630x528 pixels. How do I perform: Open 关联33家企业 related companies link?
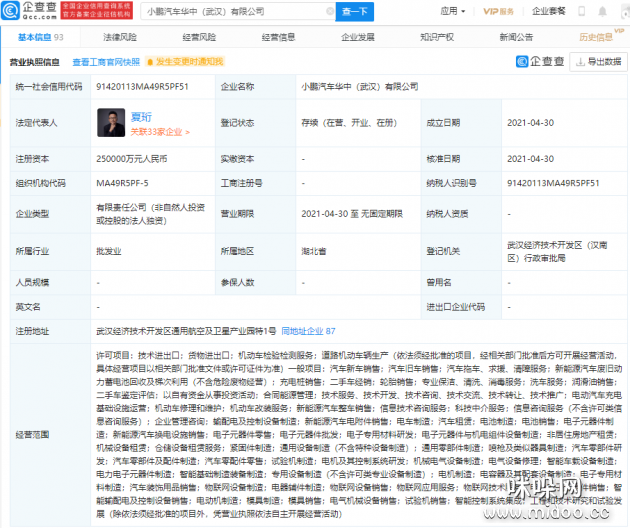click(160, 132)
